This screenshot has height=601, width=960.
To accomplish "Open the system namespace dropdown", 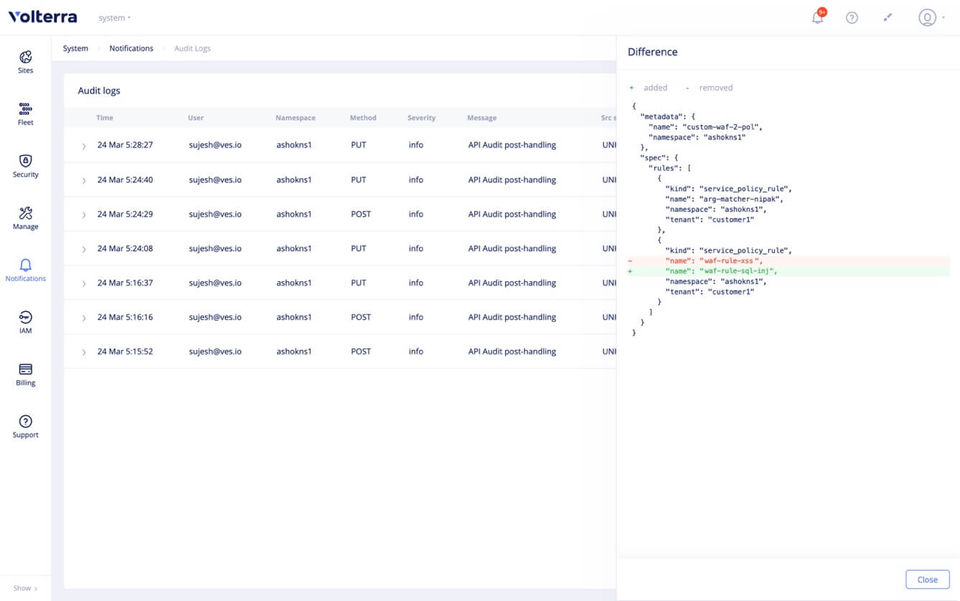I will 114,18.
